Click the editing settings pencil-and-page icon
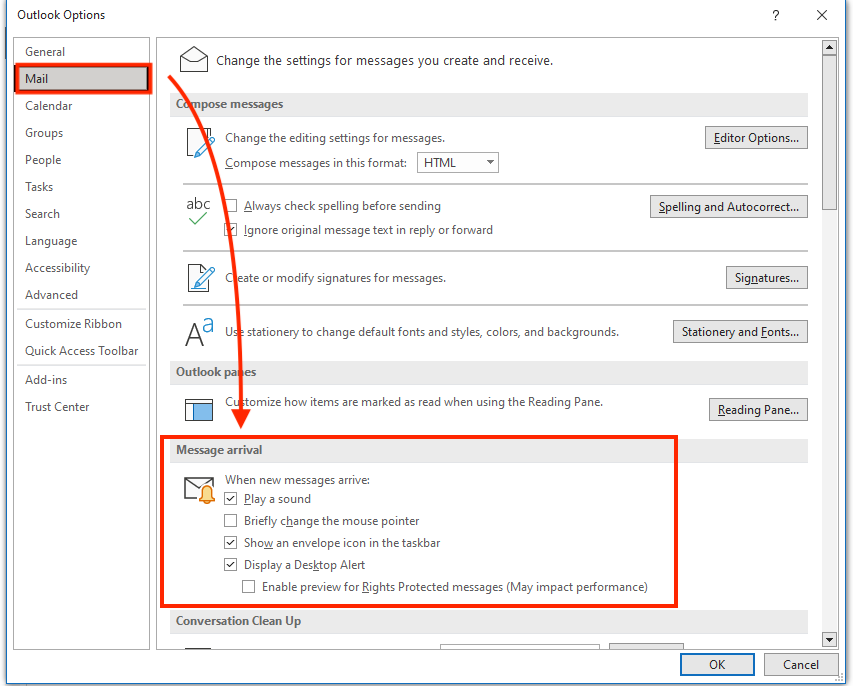 click(200, 143)
